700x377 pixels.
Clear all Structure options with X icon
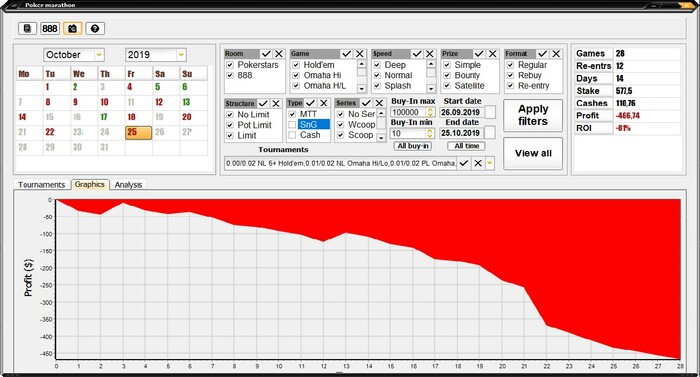click(x=276, y=104)
